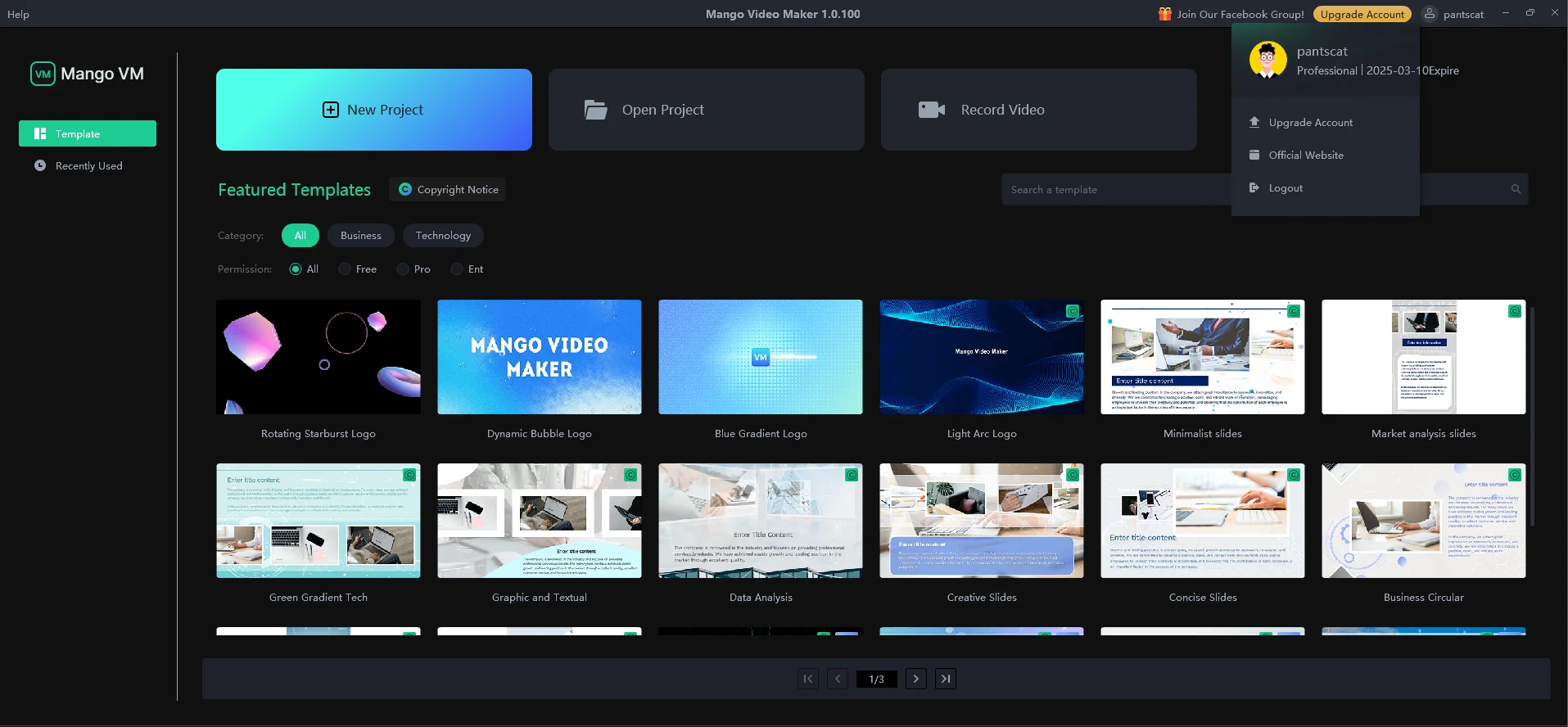
Task: Click the copyright badge on Creative Slides
Action: (x=1073, y=475)
